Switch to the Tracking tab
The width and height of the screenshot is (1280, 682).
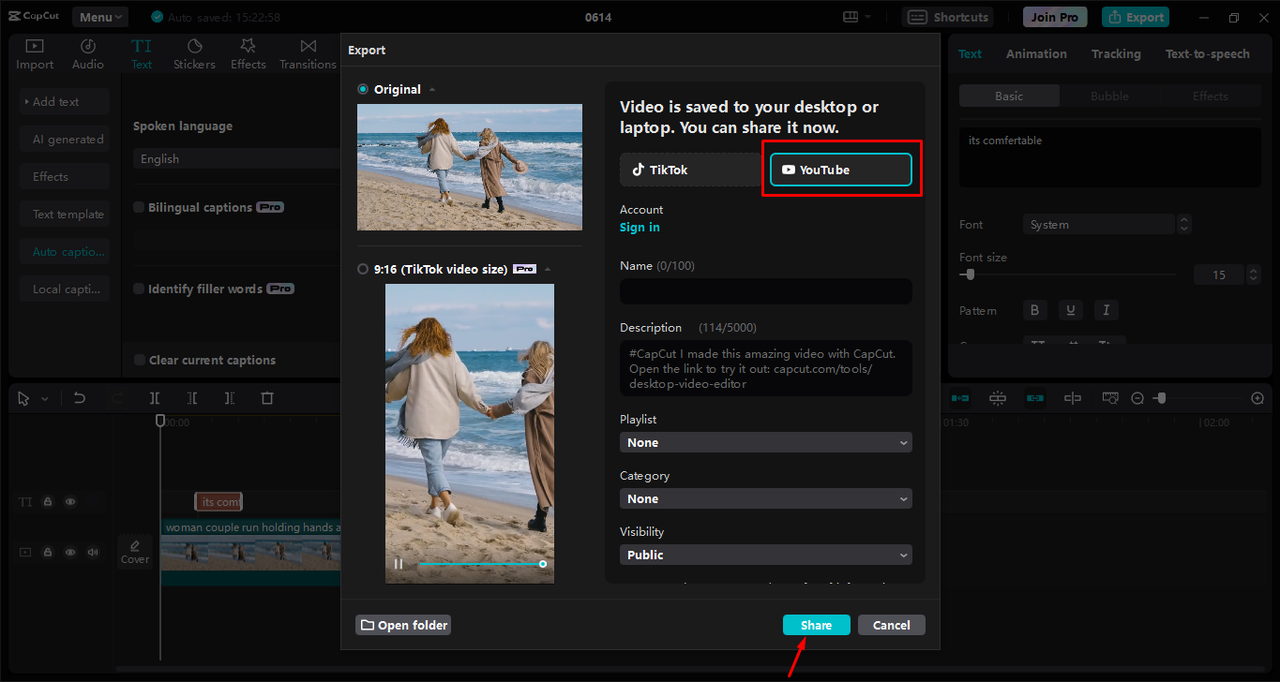pos(1116,54)
